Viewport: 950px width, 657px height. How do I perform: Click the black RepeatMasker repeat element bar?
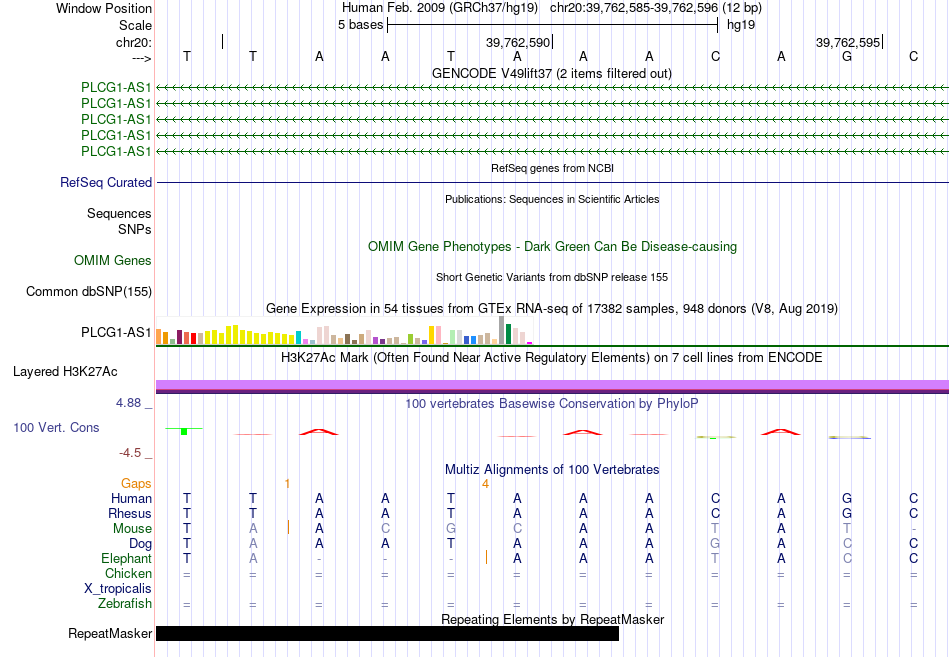[387, 633]
